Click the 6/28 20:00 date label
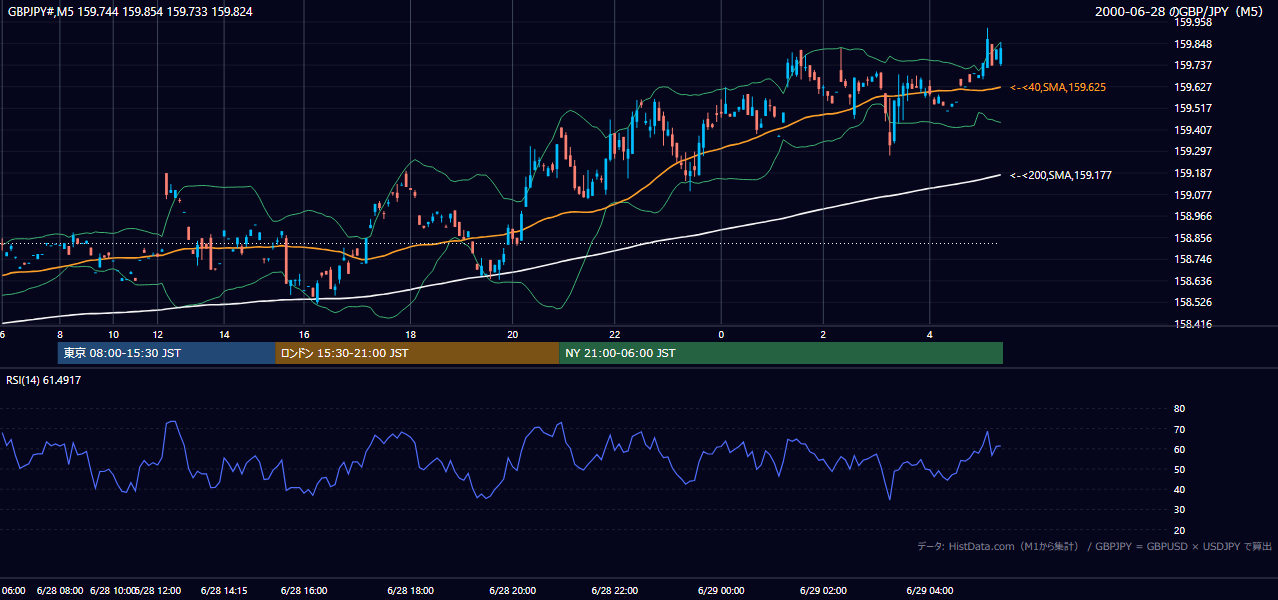Image resolution: width=1278 pixels, height=600 pixels. (x=512, y=591)
